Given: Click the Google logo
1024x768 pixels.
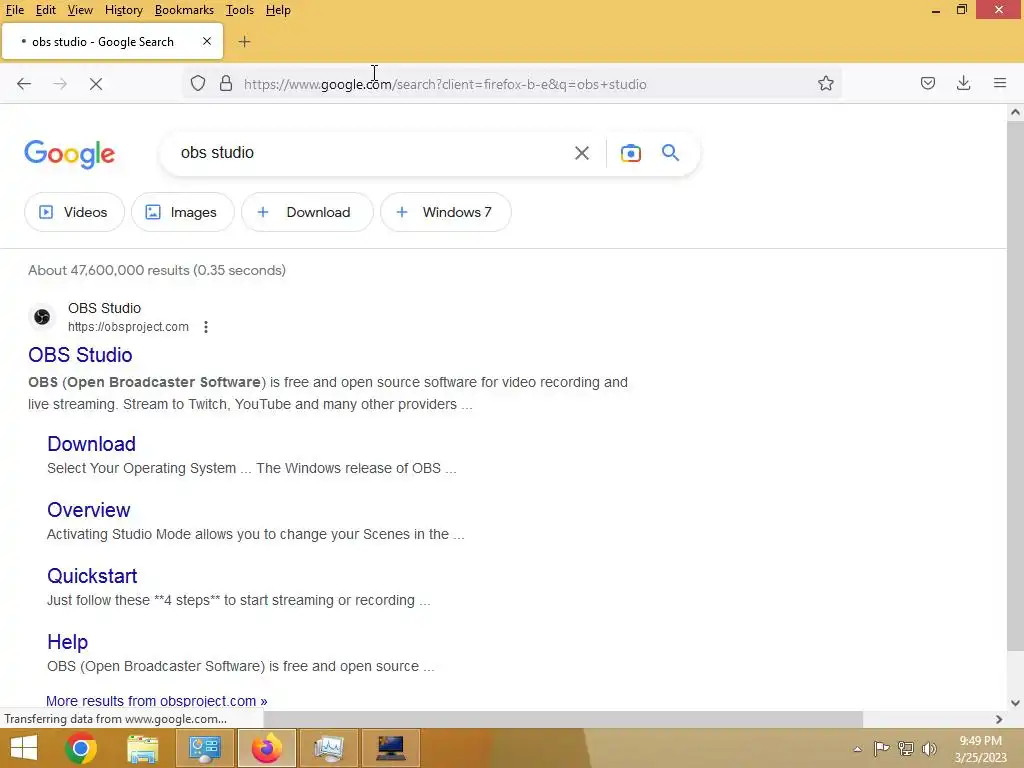Looking at the screenshot, I should click(69, 154).
